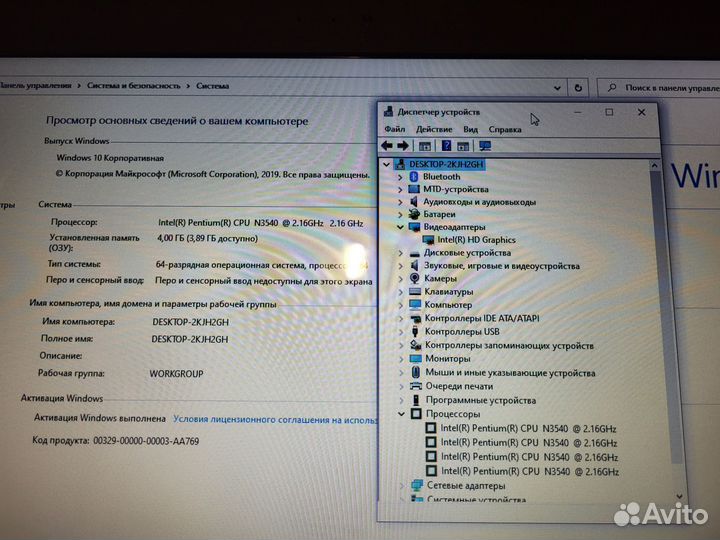Open the Действие menu
This screenshot has height=540, width=720.
coord(434,129)
